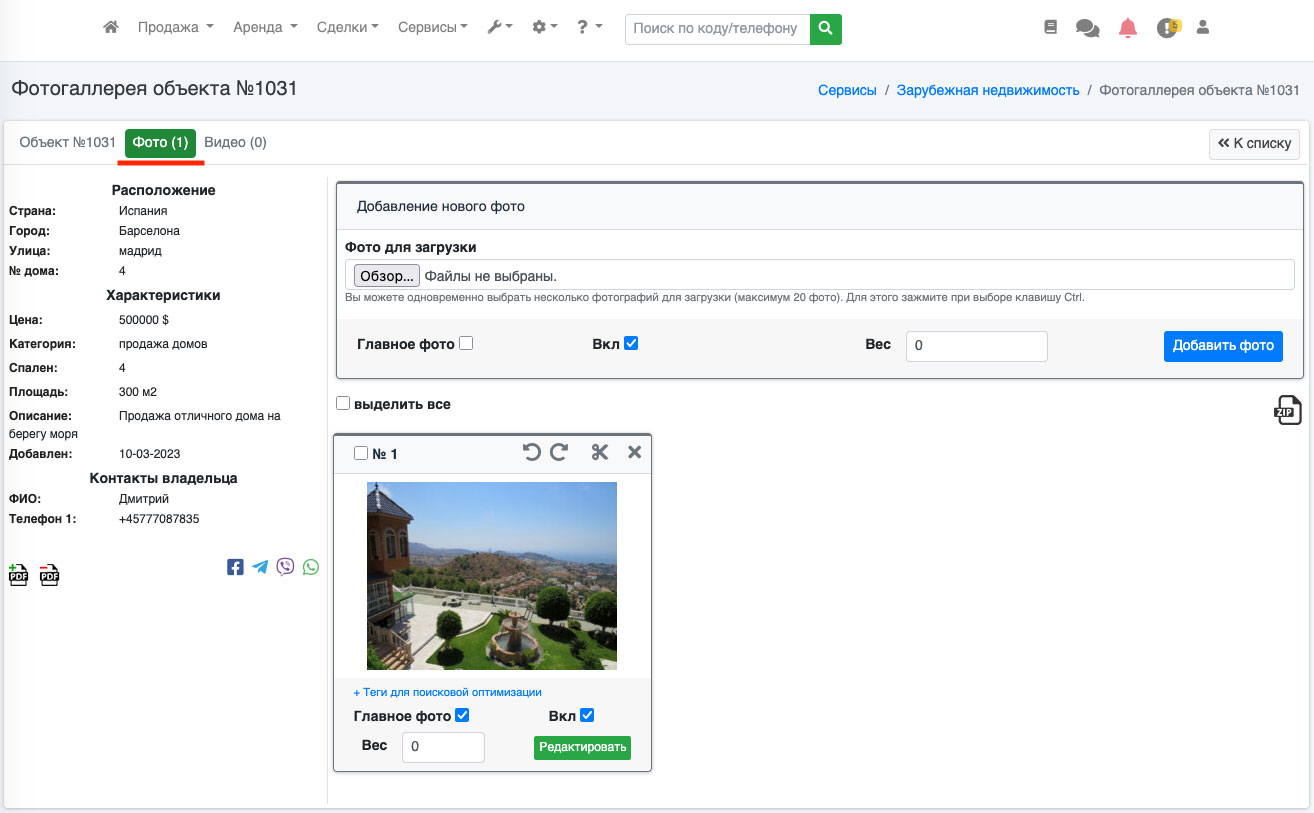
Task: Click the scissors crop icon
Action: pos(600,453)
